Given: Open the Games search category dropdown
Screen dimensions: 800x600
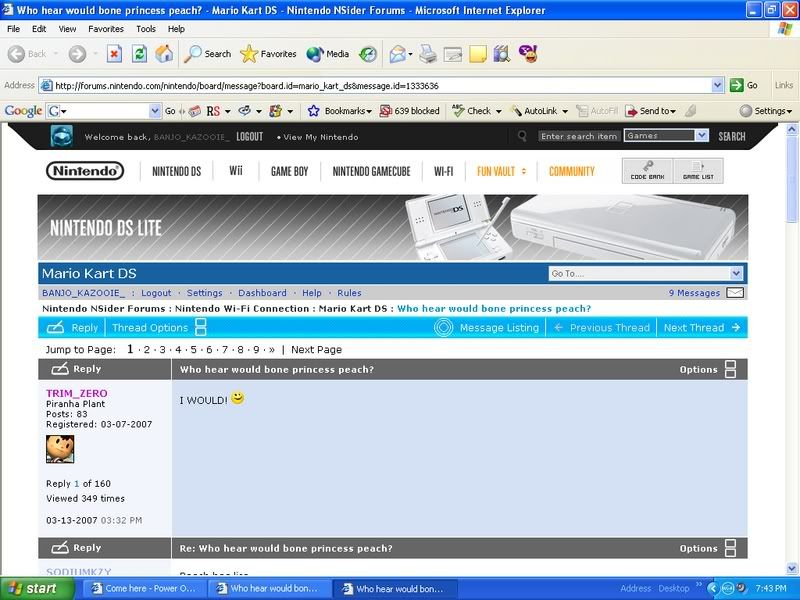Looking at the screenshot, I should [x=666, y=135].
